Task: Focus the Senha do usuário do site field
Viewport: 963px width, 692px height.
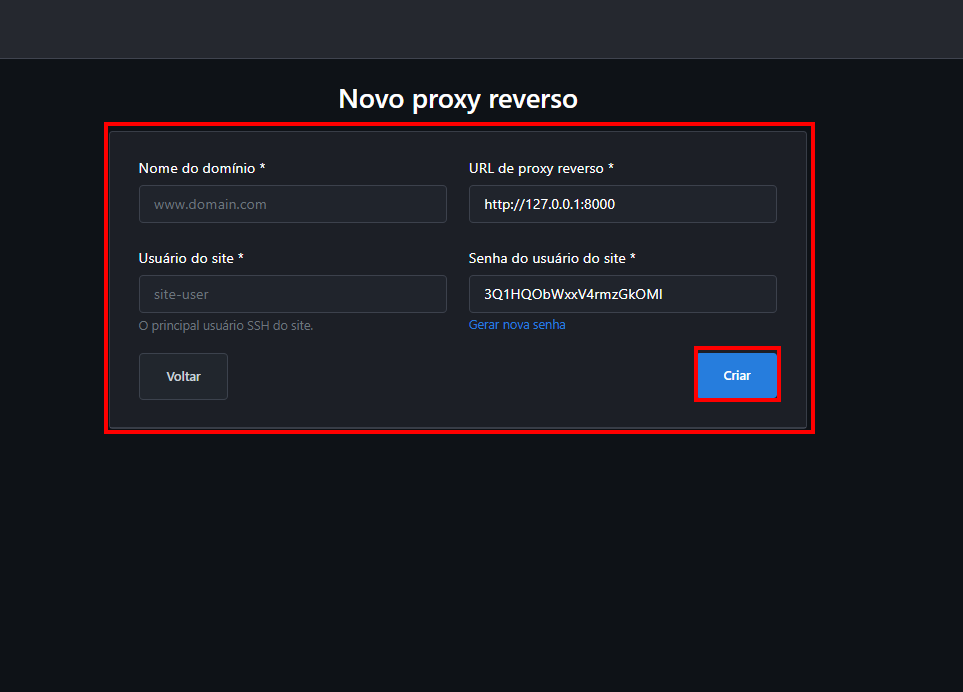Action: 622,294
